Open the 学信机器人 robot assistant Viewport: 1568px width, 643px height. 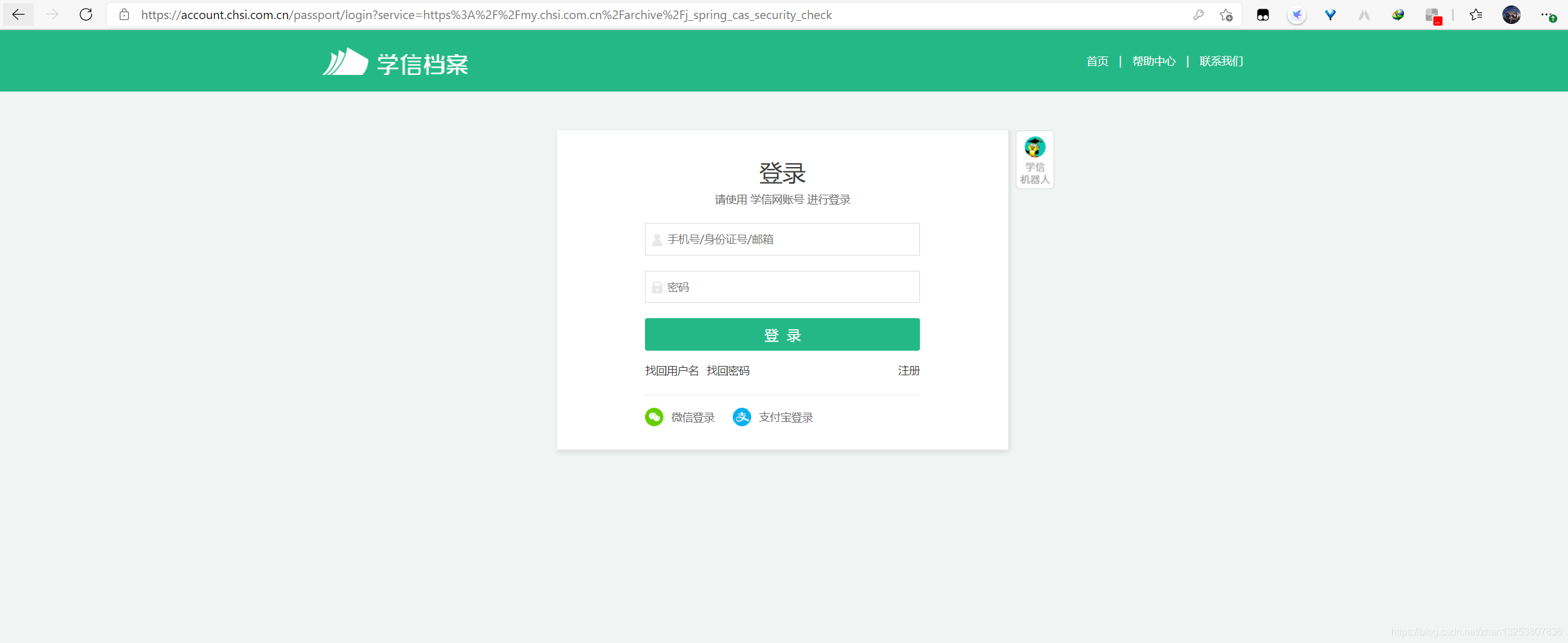tap(1035, 159)
